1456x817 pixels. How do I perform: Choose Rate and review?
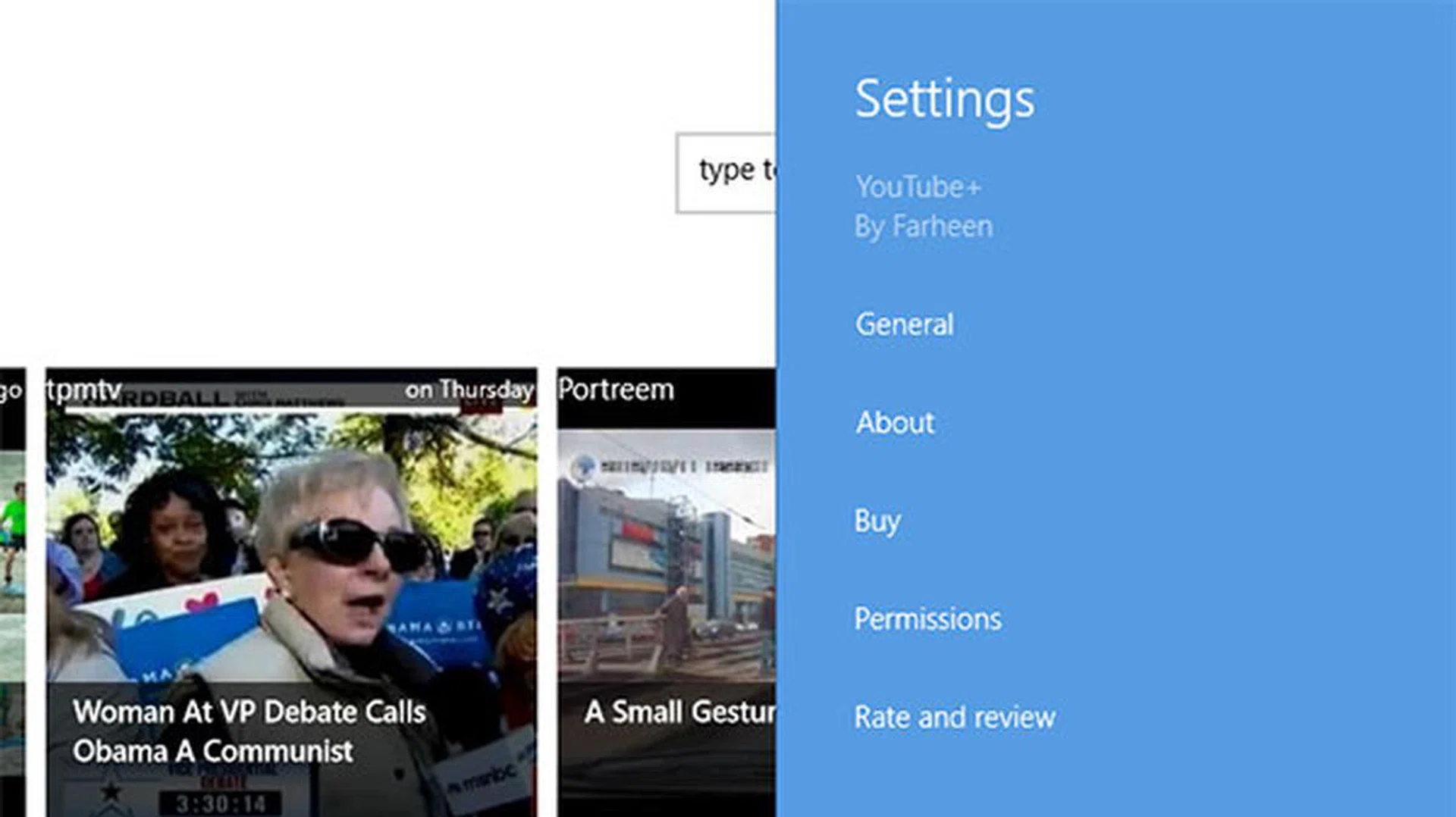pos(954,717)
